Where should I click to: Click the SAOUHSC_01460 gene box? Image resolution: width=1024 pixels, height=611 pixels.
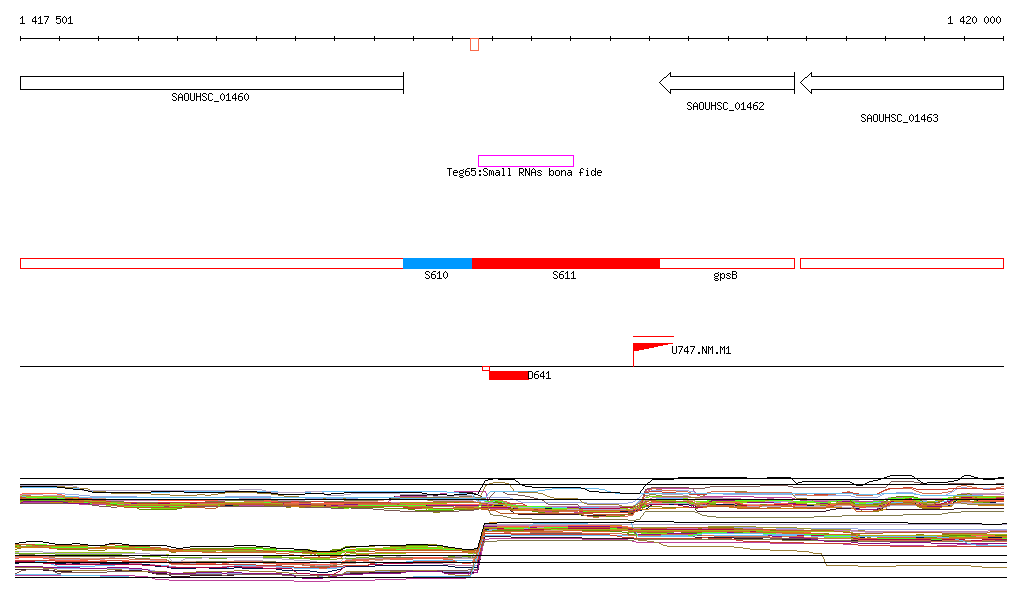click(211, 83)
